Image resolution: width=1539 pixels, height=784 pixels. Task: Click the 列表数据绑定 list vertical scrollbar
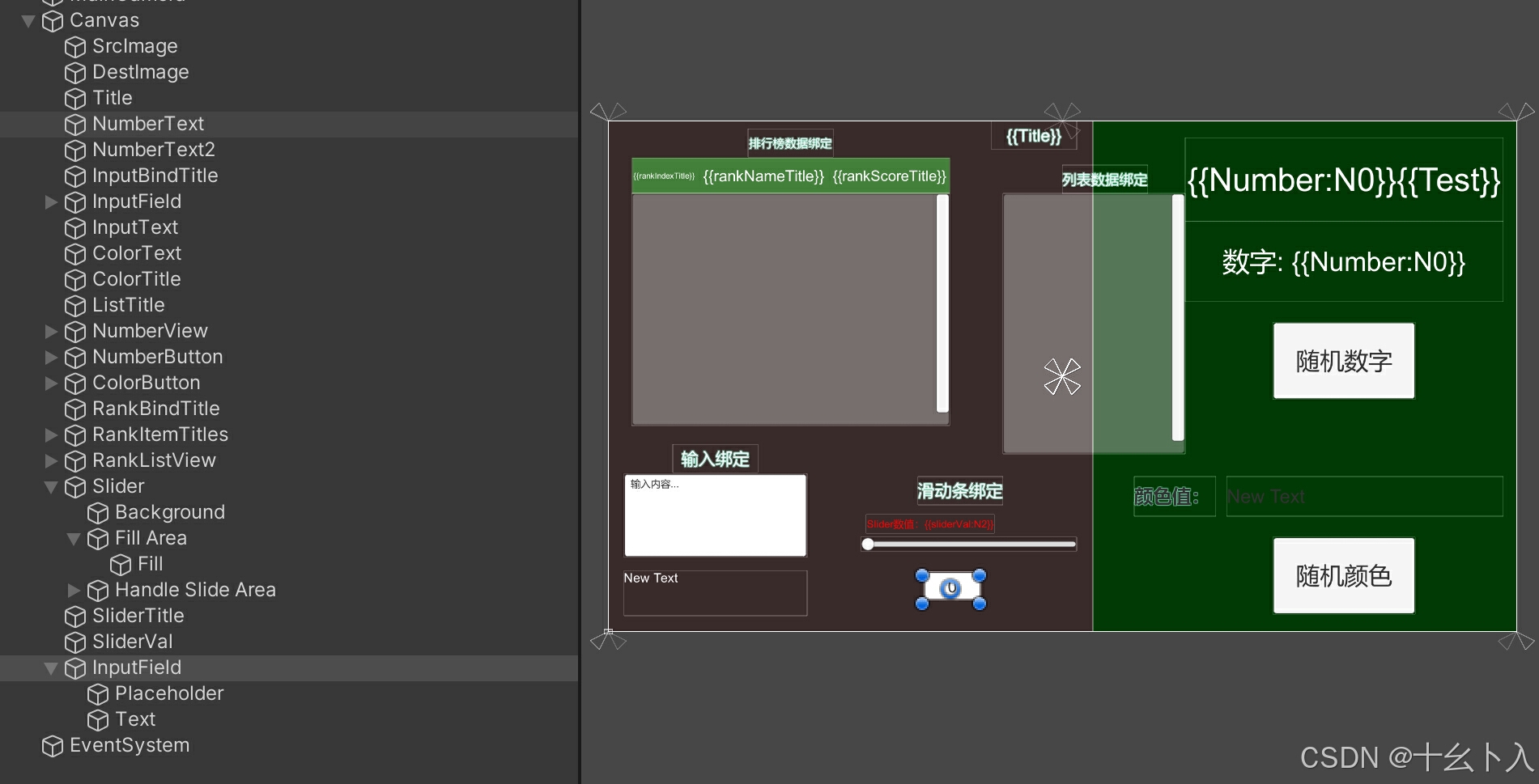(x=1178, y=318)
